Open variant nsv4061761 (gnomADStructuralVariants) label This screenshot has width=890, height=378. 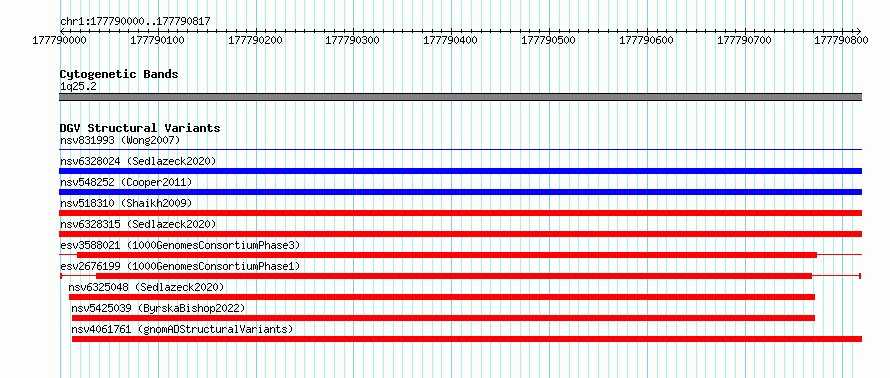pos(182,329)
